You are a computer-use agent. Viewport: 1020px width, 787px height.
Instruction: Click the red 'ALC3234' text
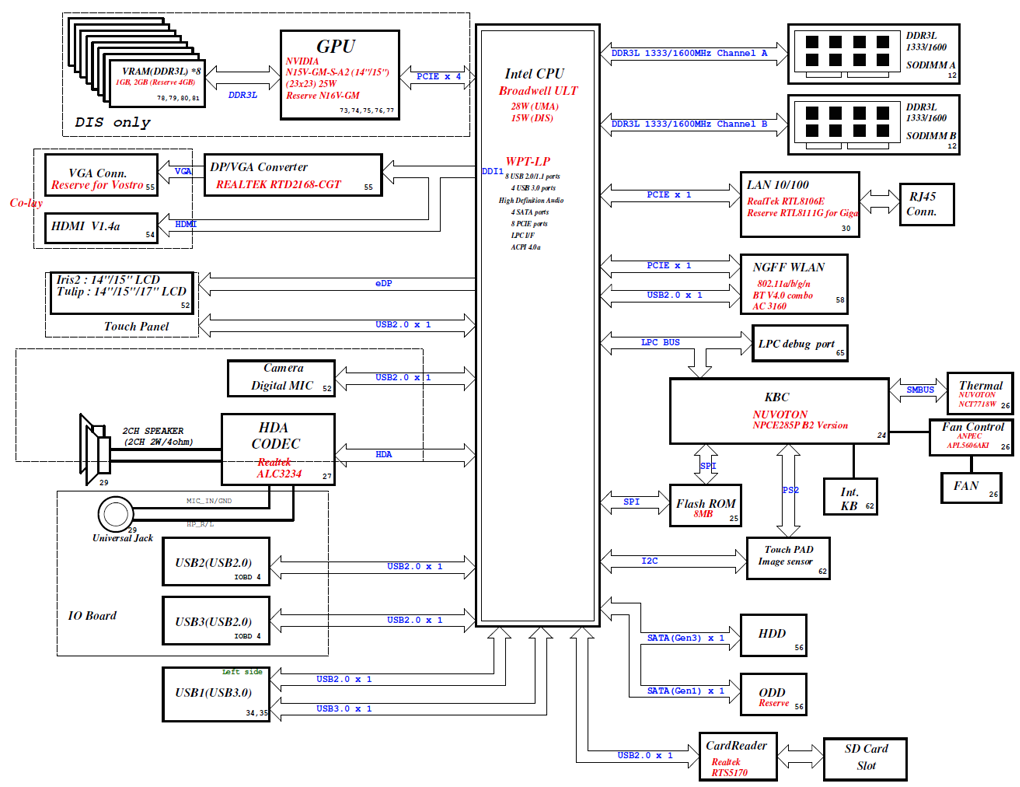(x=278, y=474)
